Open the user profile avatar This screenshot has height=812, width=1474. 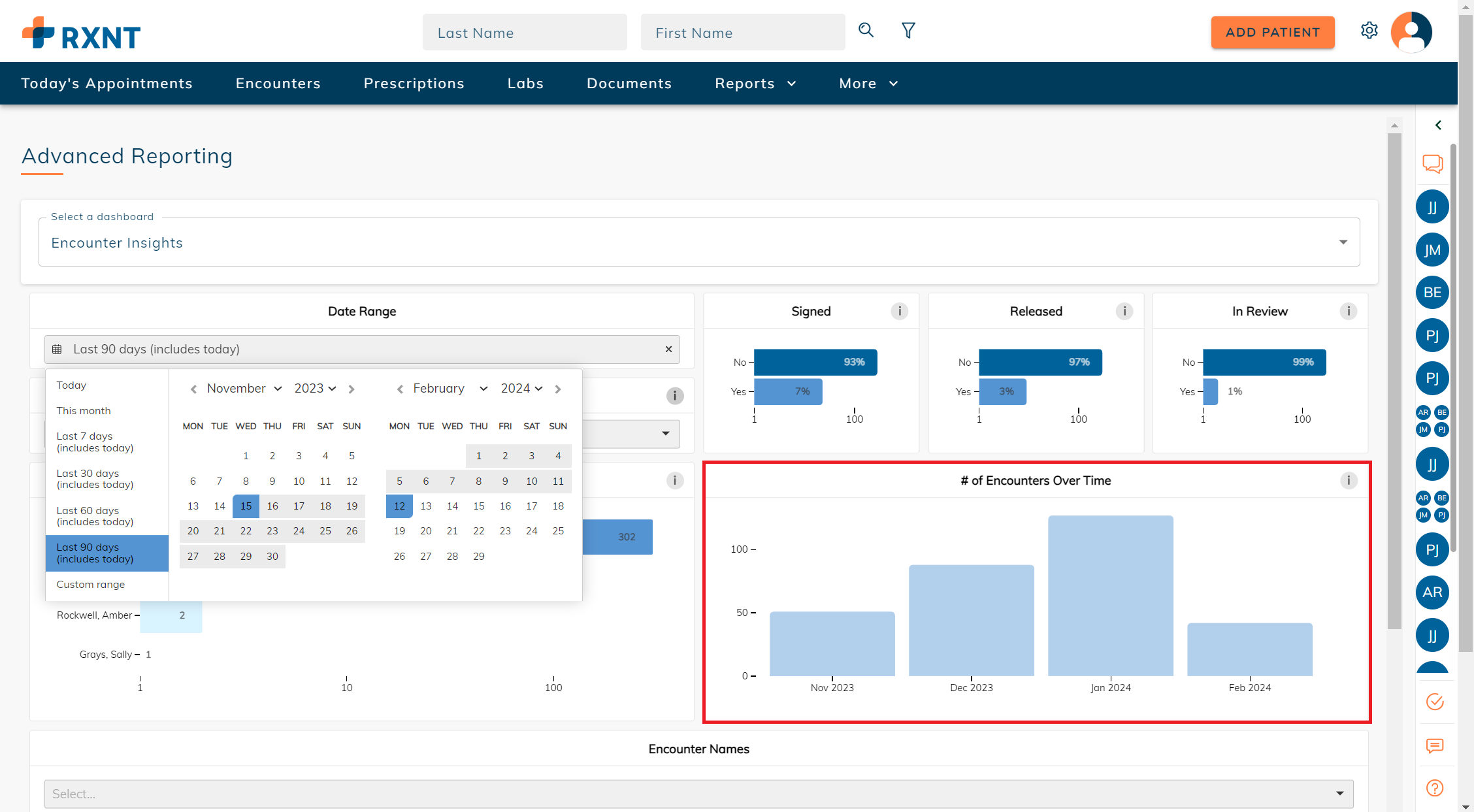click(x=1411, y=31)
